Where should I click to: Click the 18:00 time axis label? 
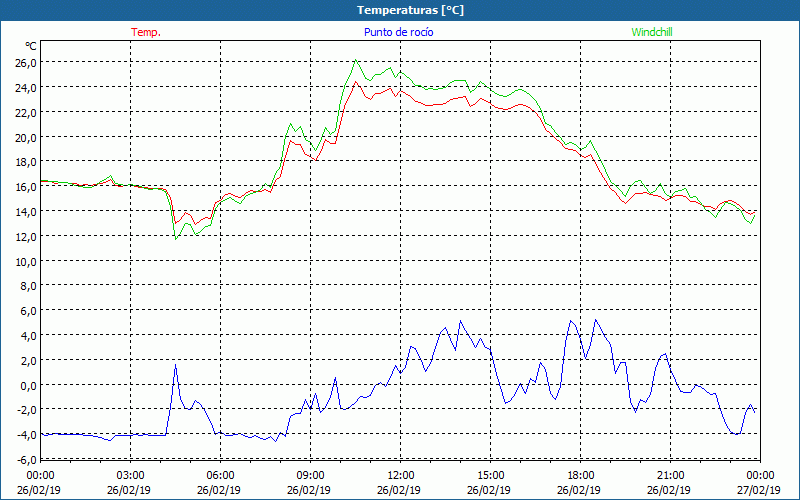click(x=581, y=476)
